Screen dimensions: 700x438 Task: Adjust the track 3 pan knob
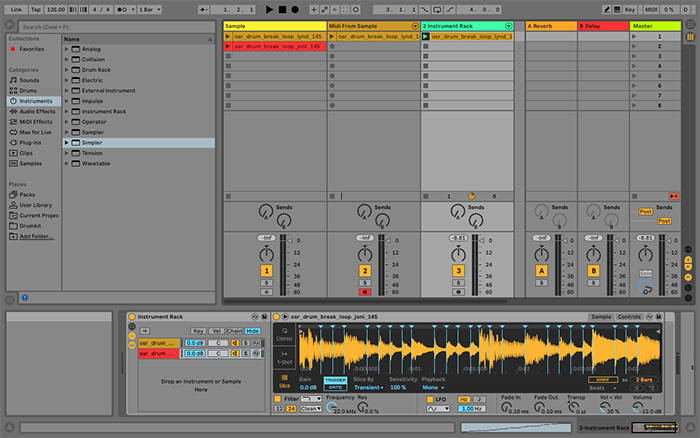(x=458, y=254)
